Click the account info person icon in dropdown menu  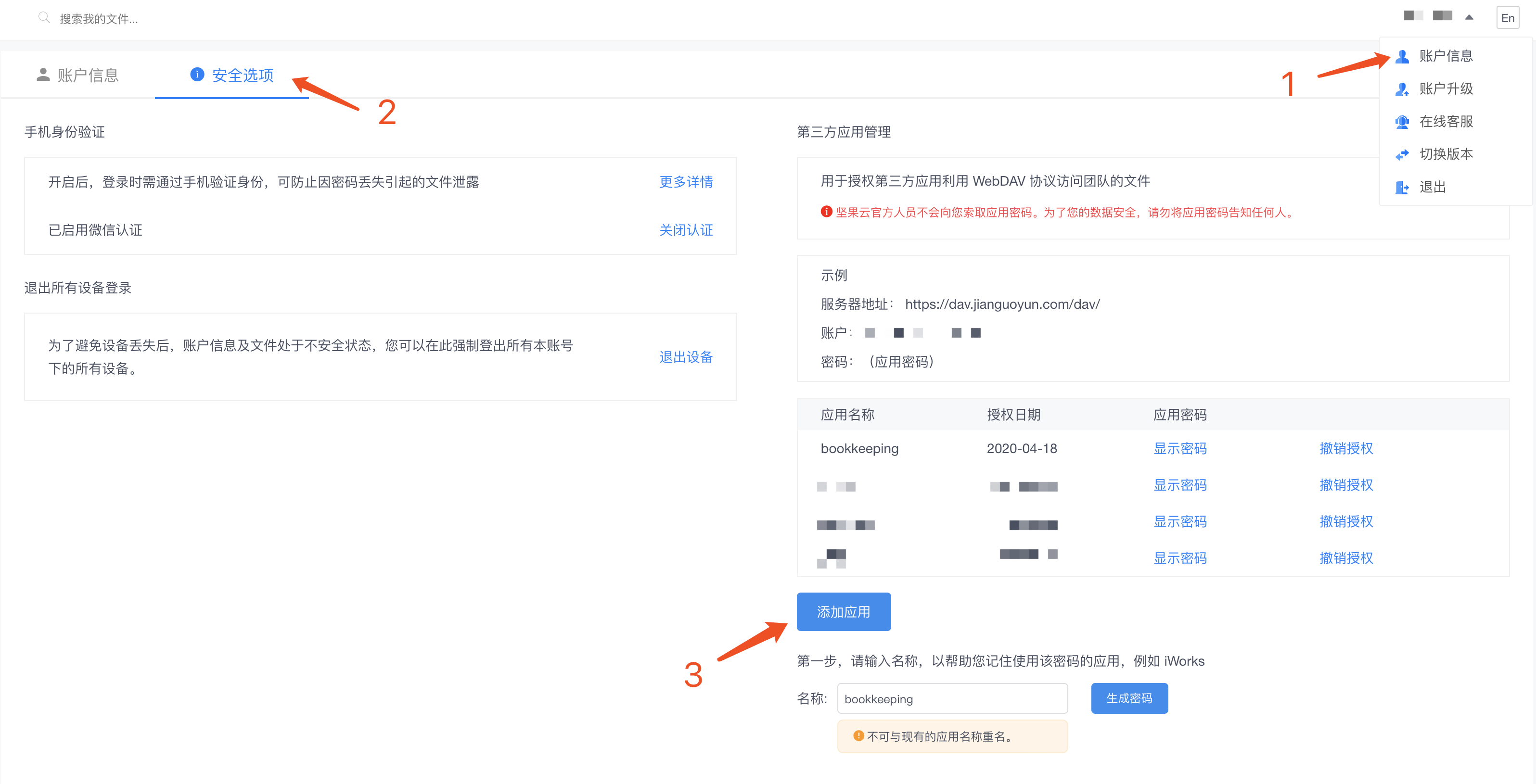(1402, 56)
